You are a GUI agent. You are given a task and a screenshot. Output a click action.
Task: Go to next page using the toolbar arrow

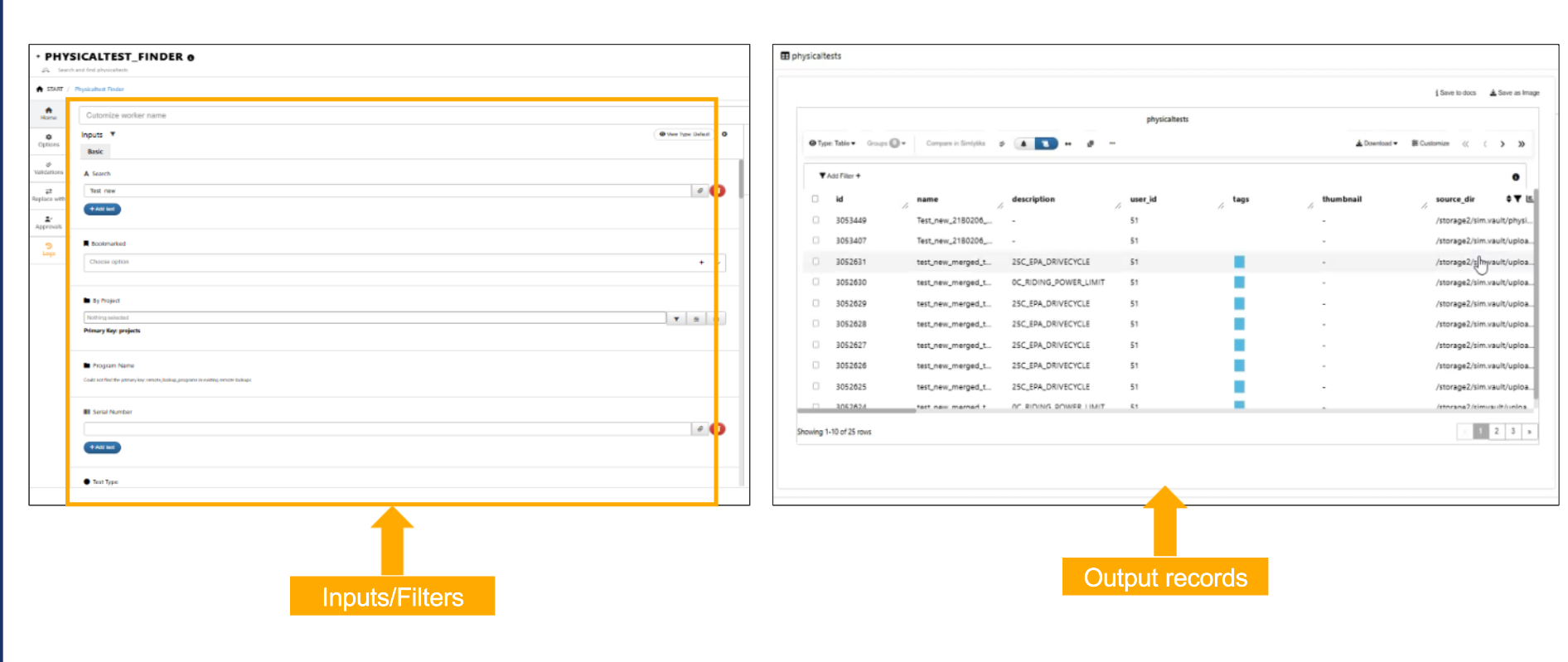tap(1502, 144)
